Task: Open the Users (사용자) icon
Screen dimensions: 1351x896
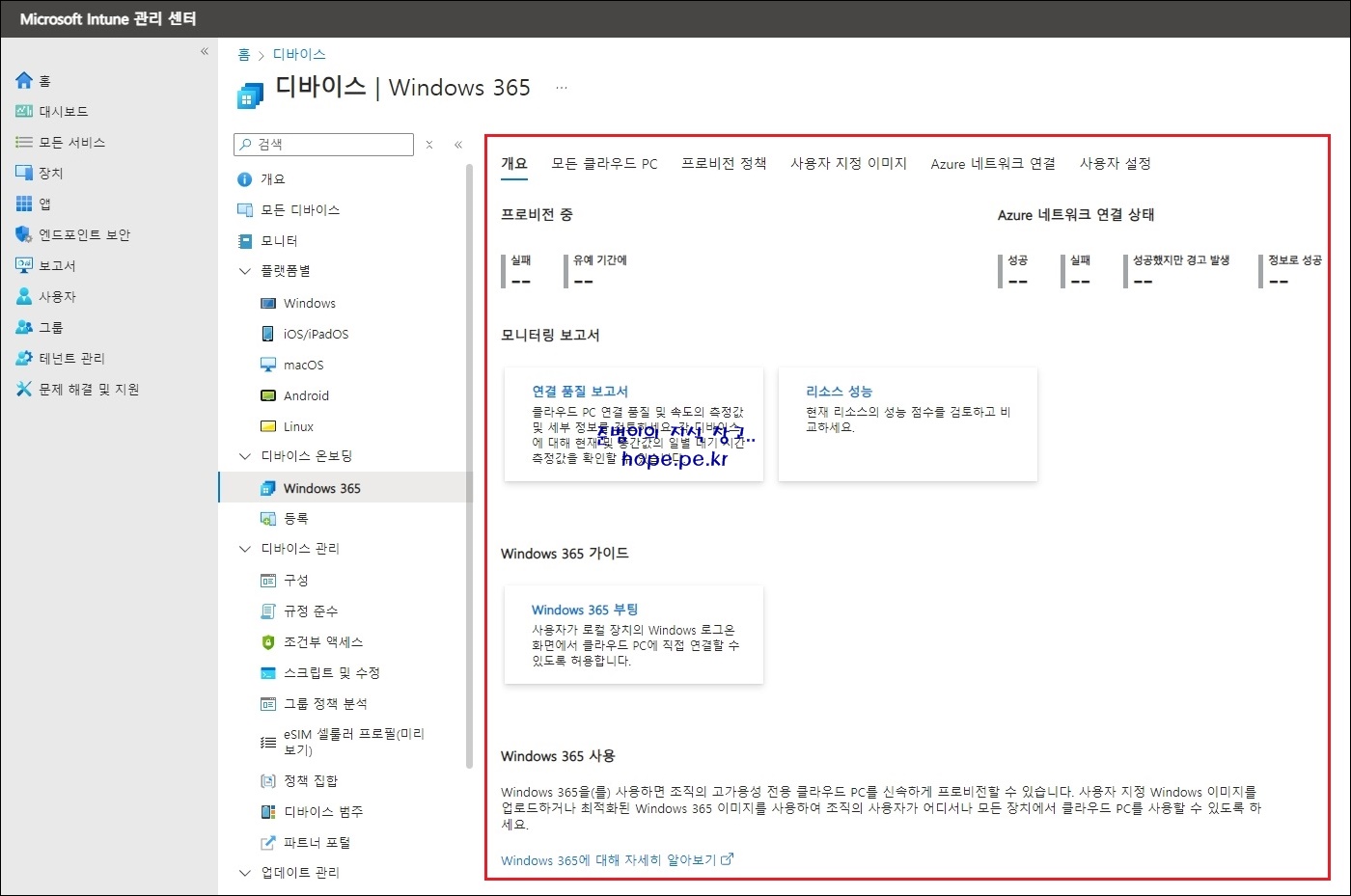Action: click(24, 296)
